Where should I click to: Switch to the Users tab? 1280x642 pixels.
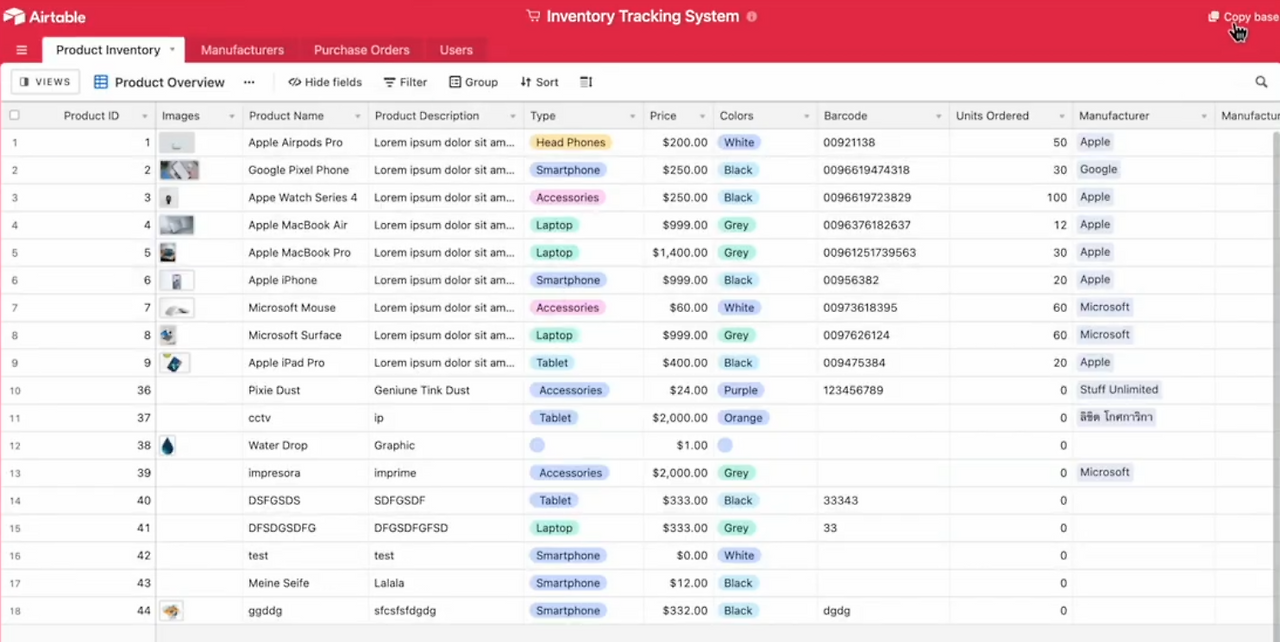click(x=456, y=50)
